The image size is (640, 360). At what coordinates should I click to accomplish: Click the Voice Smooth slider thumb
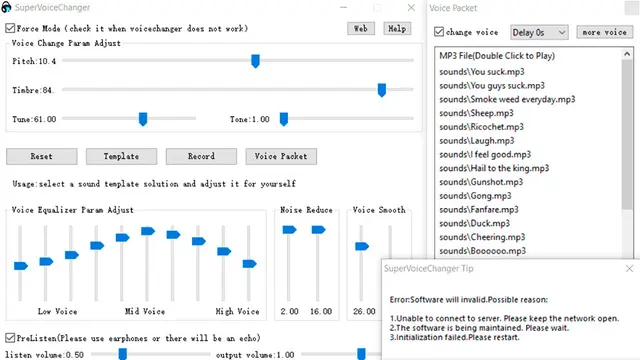(x=362, y=246)
